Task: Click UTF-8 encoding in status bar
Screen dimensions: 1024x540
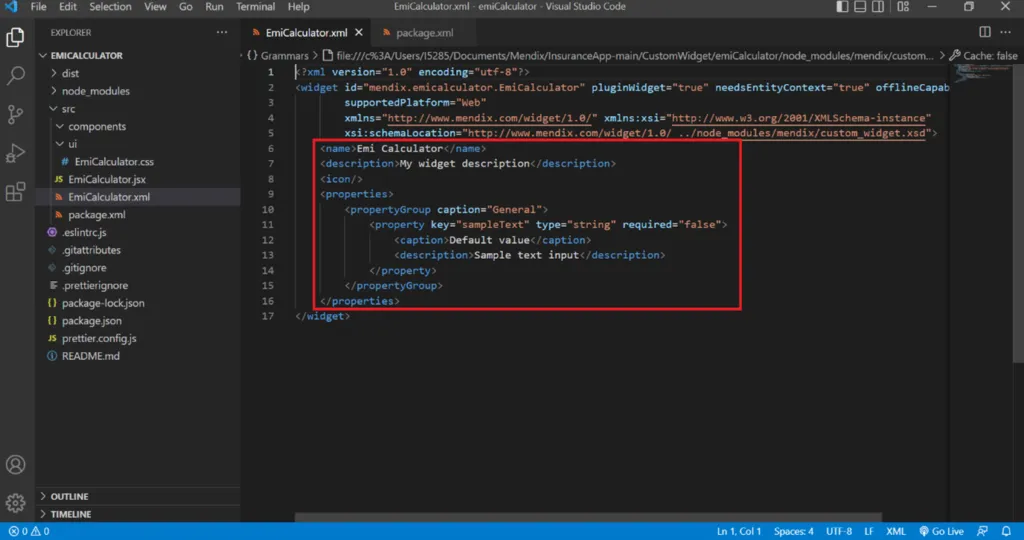Action: pyautogui.click(x=839, y=532)
